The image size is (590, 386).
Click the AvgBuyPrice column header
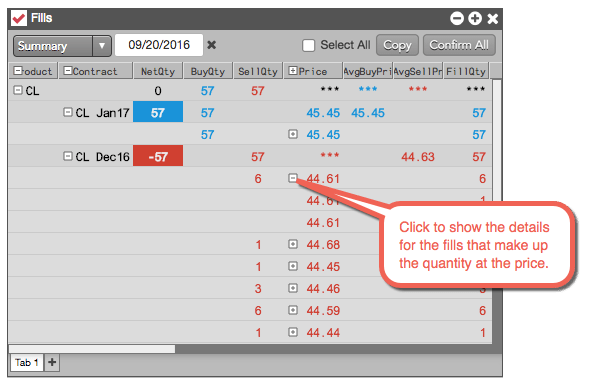coord(368,71)
